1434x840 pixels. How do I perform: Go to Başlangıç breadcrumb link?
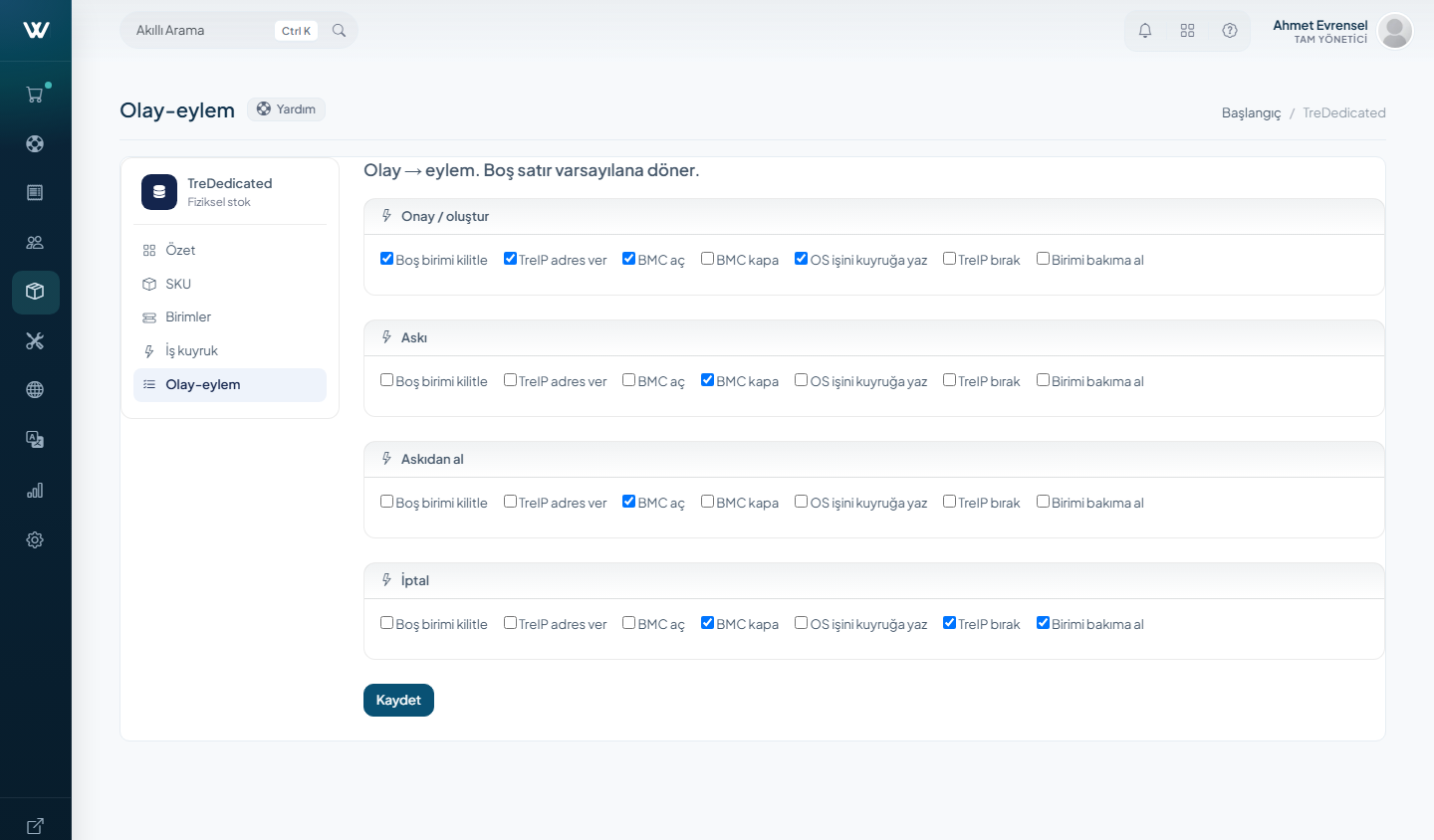click(x=1252, y=112)
